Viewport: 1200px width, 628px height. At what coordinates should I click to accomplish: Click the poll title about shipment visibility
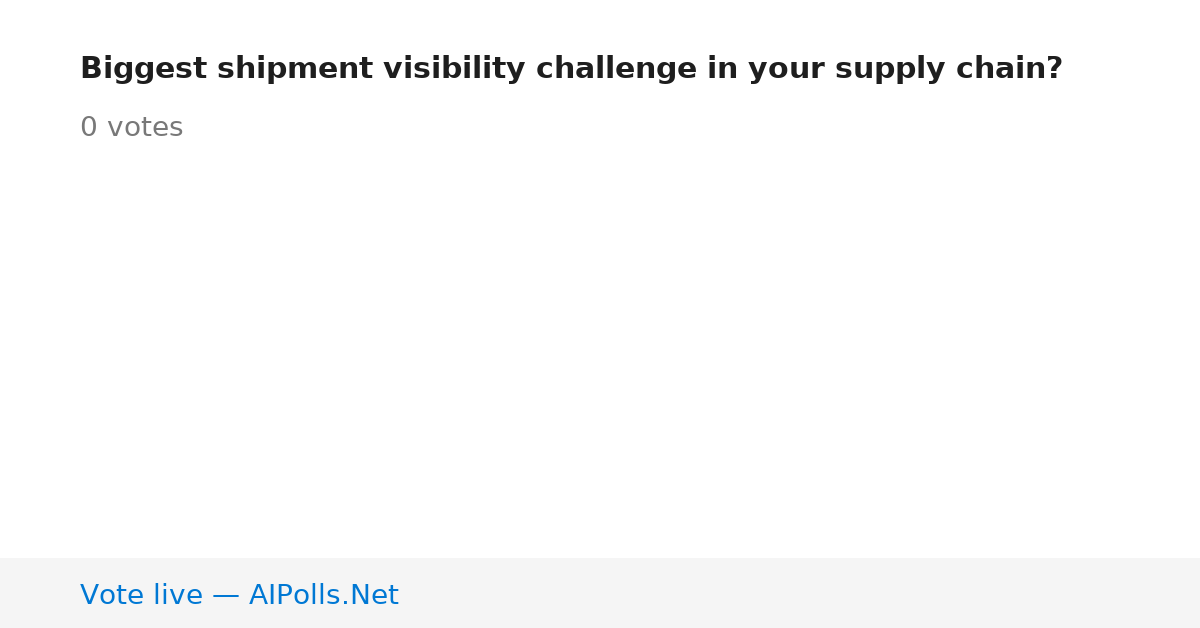click(x=571, y=69)
